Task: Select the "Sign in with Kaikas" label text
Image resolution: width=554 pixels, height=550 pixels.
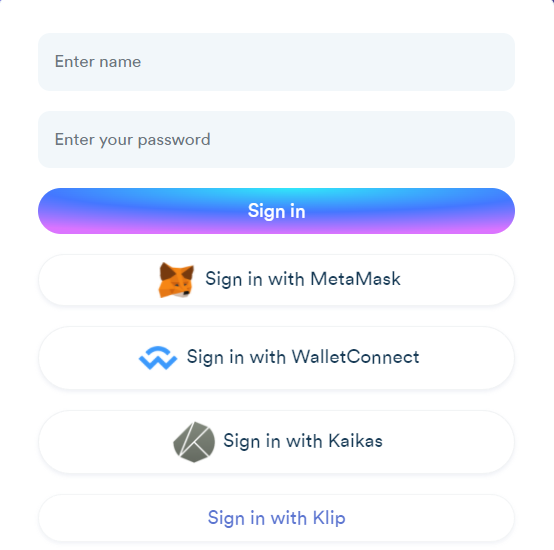Action: [x=303, y=441]
